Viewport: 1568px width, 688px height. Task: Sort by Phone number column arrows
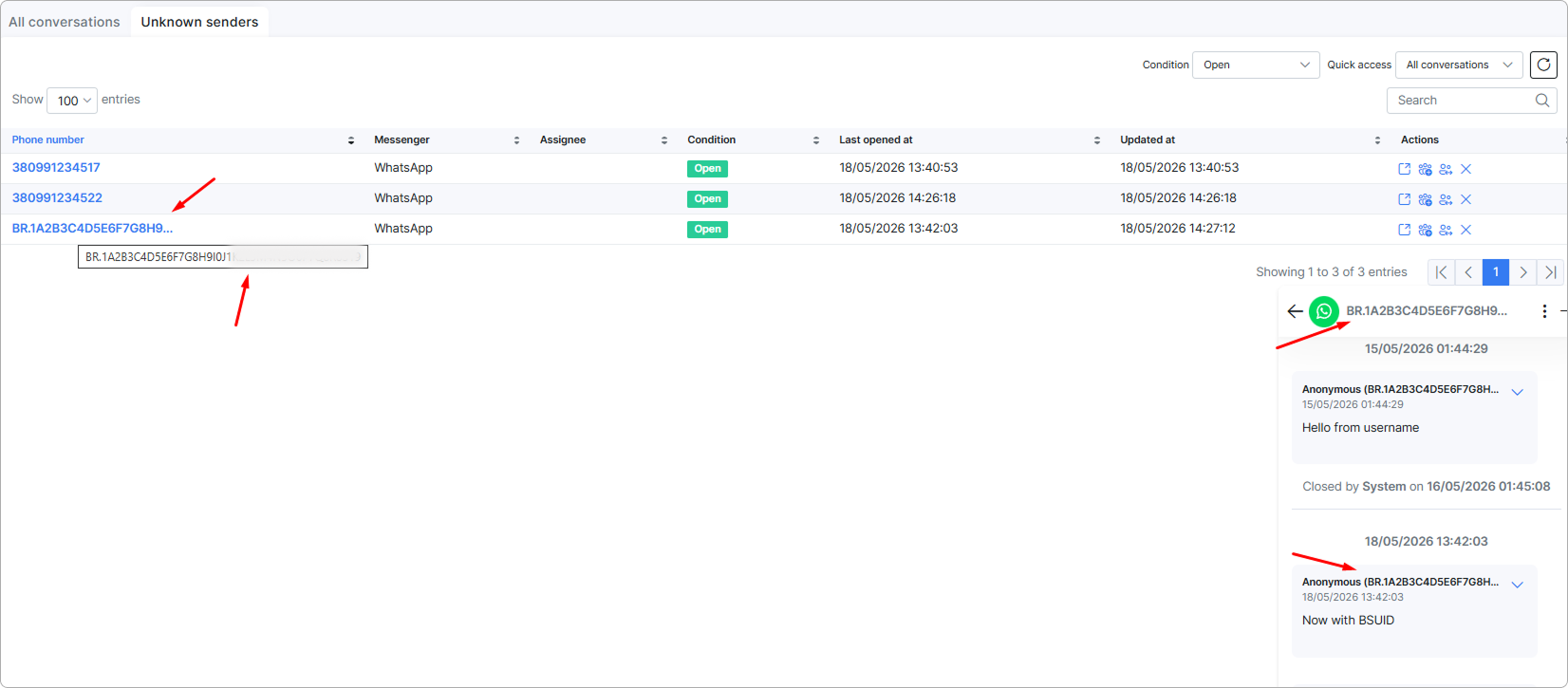point(351,140)
